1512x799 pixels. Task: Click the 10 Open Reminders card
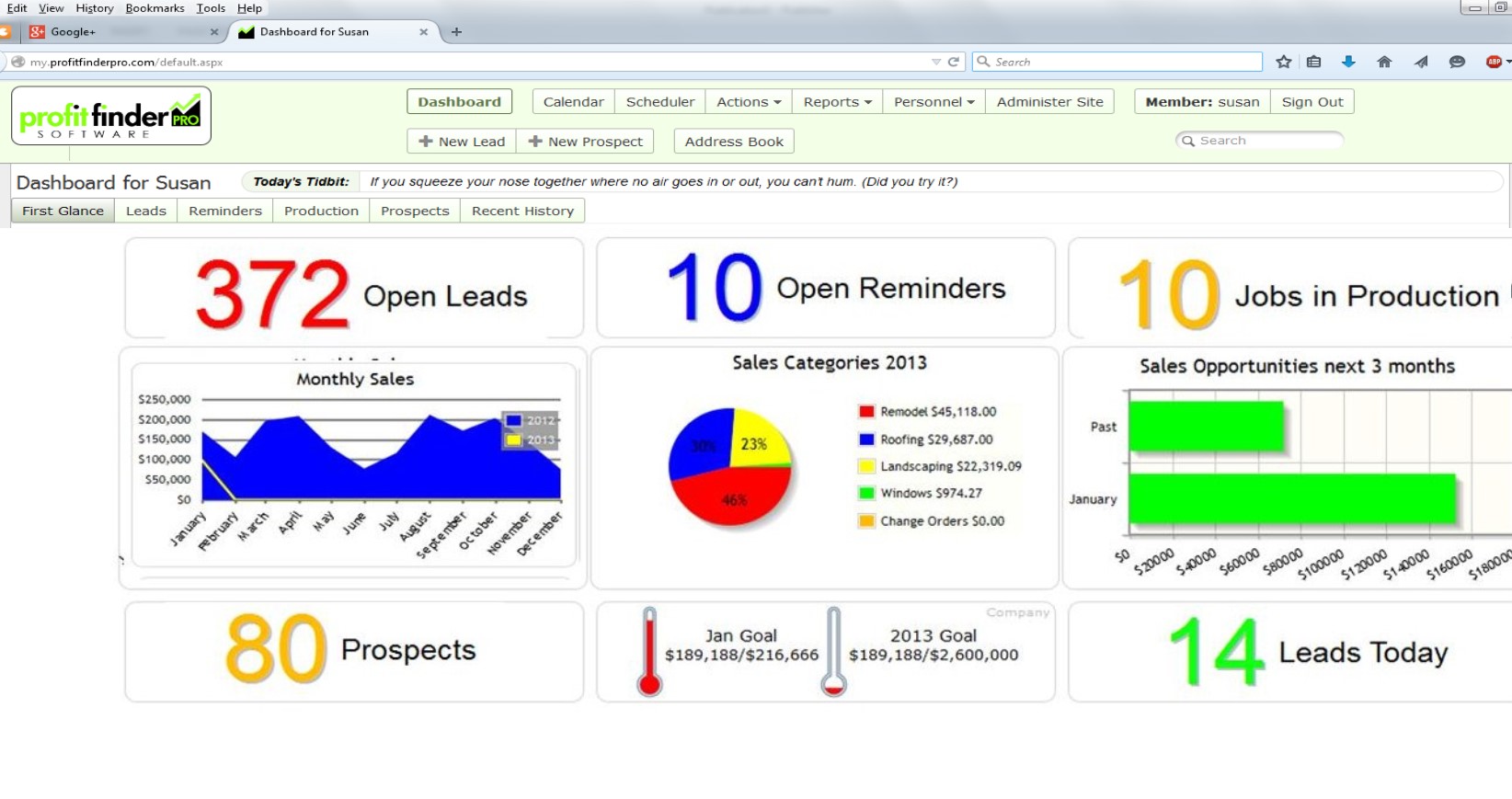pyautogui.click(x=826, y=289)
